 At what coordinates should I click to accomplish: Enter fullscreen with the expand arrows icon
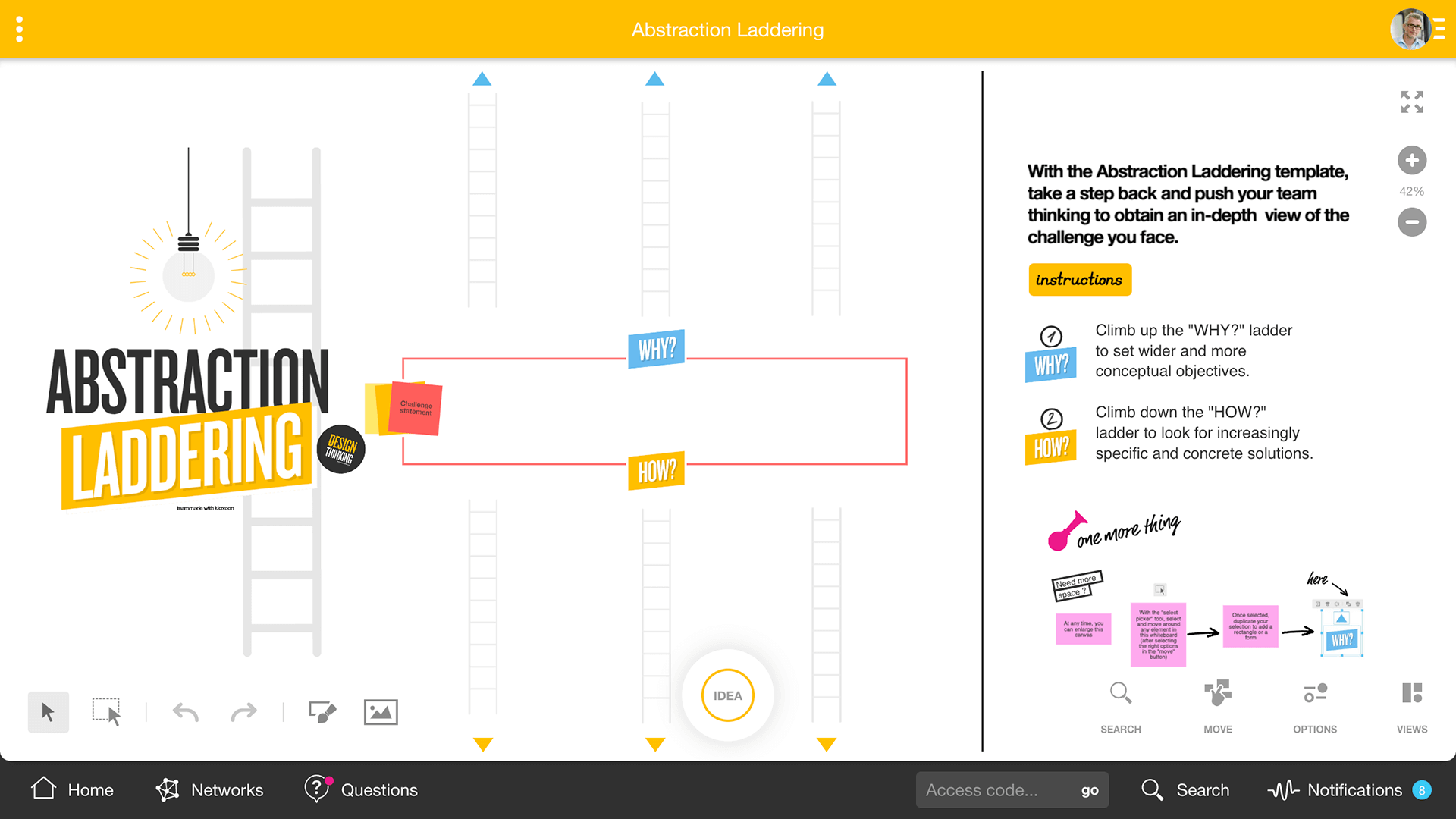1411,102
